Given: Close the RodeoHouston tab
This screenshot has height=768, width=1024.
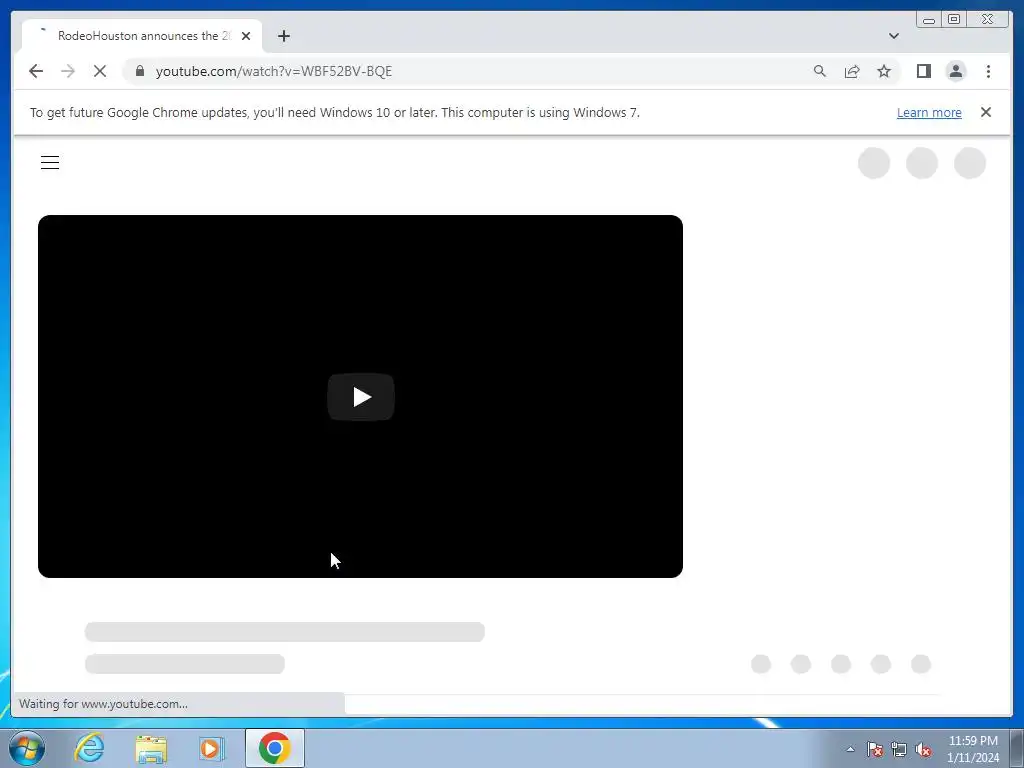Looking at the screenshot, I should coord(246,36).
